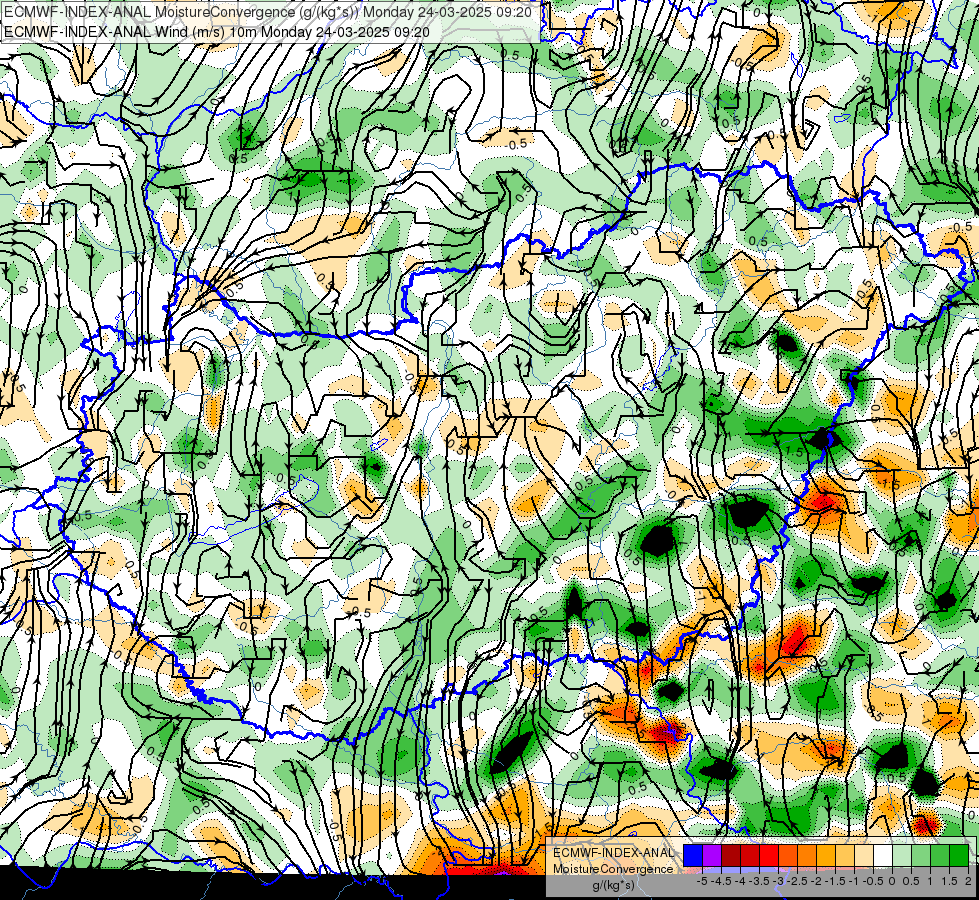Click the MoistureConvergence title line at top
The height and width of the screenshot is (900, 979).
268,12
